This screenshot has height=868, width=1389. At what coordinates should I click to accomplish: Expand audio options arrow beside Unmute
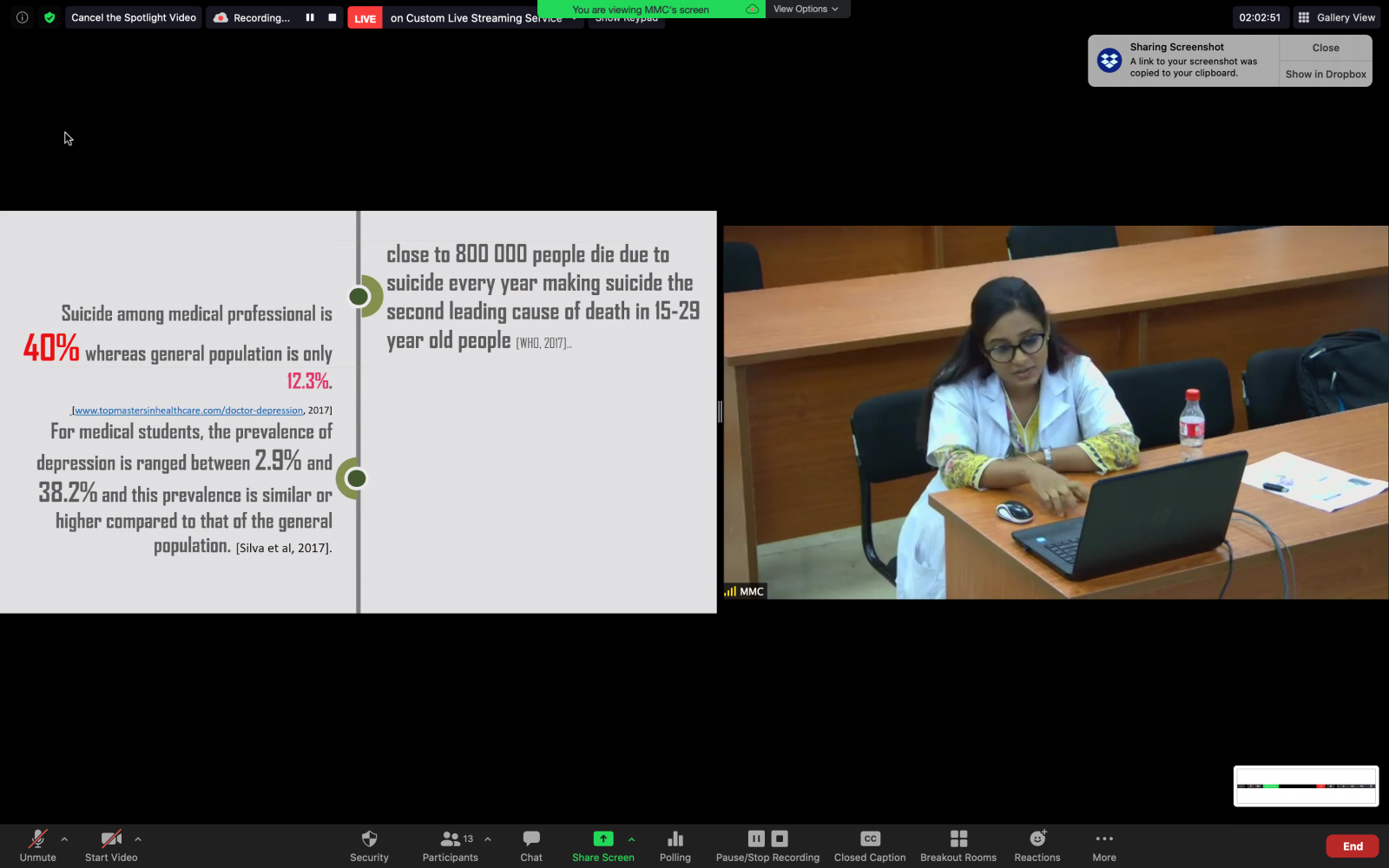point(64,839)
